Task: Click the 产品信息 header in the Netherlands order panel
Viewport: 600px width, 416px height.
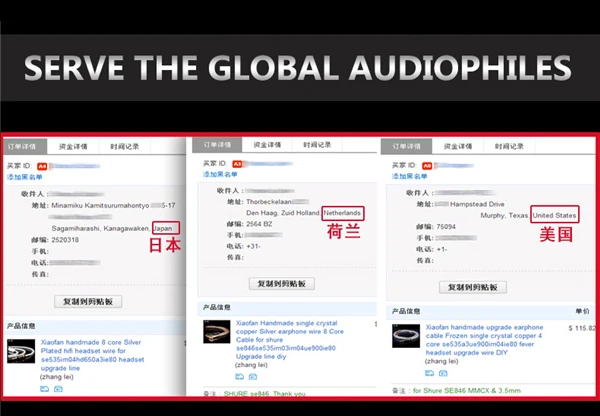Action: click(x=217, y=307)
